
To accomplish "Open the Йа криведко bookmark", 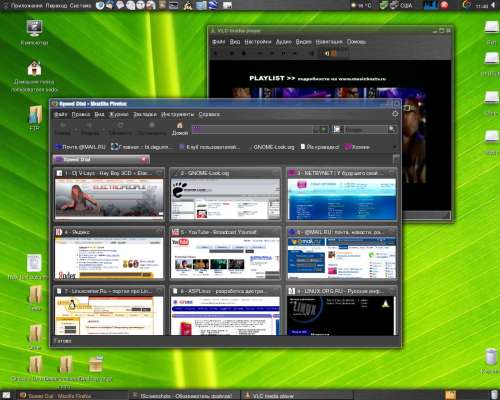I will (x=319, y=147).
